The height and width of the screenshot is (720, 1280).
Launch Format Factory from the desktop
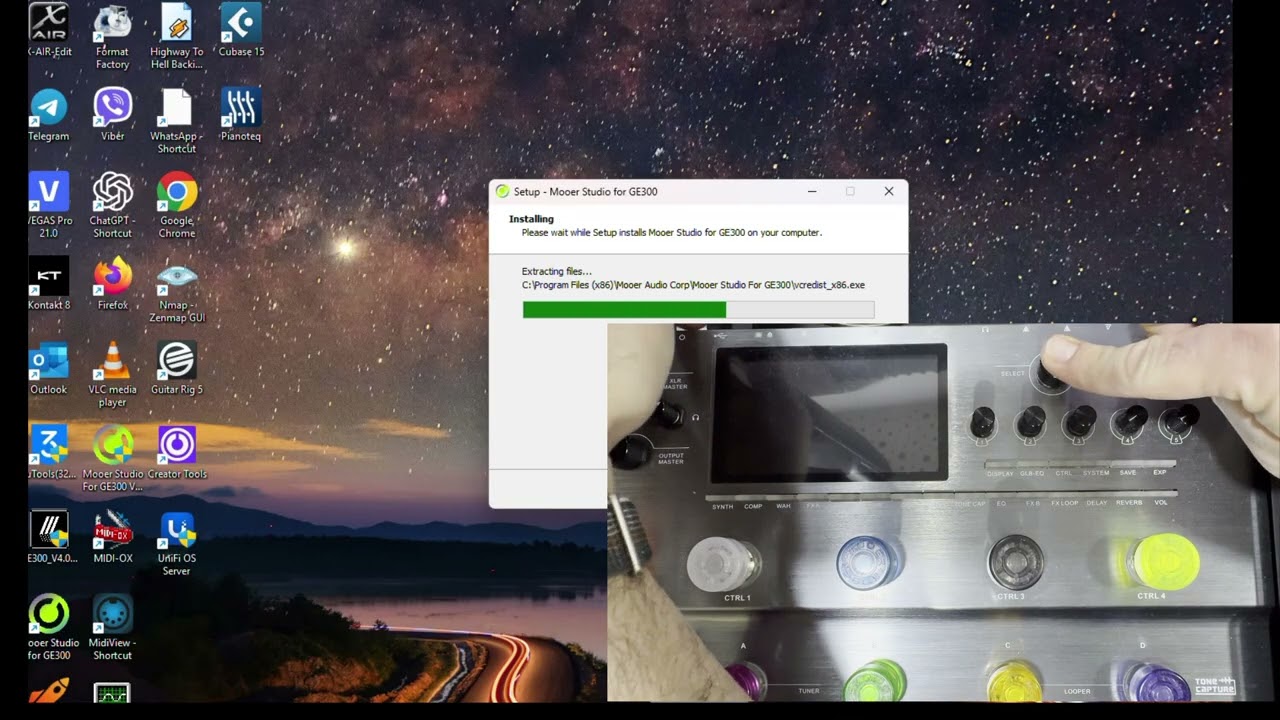click(112, 38)
